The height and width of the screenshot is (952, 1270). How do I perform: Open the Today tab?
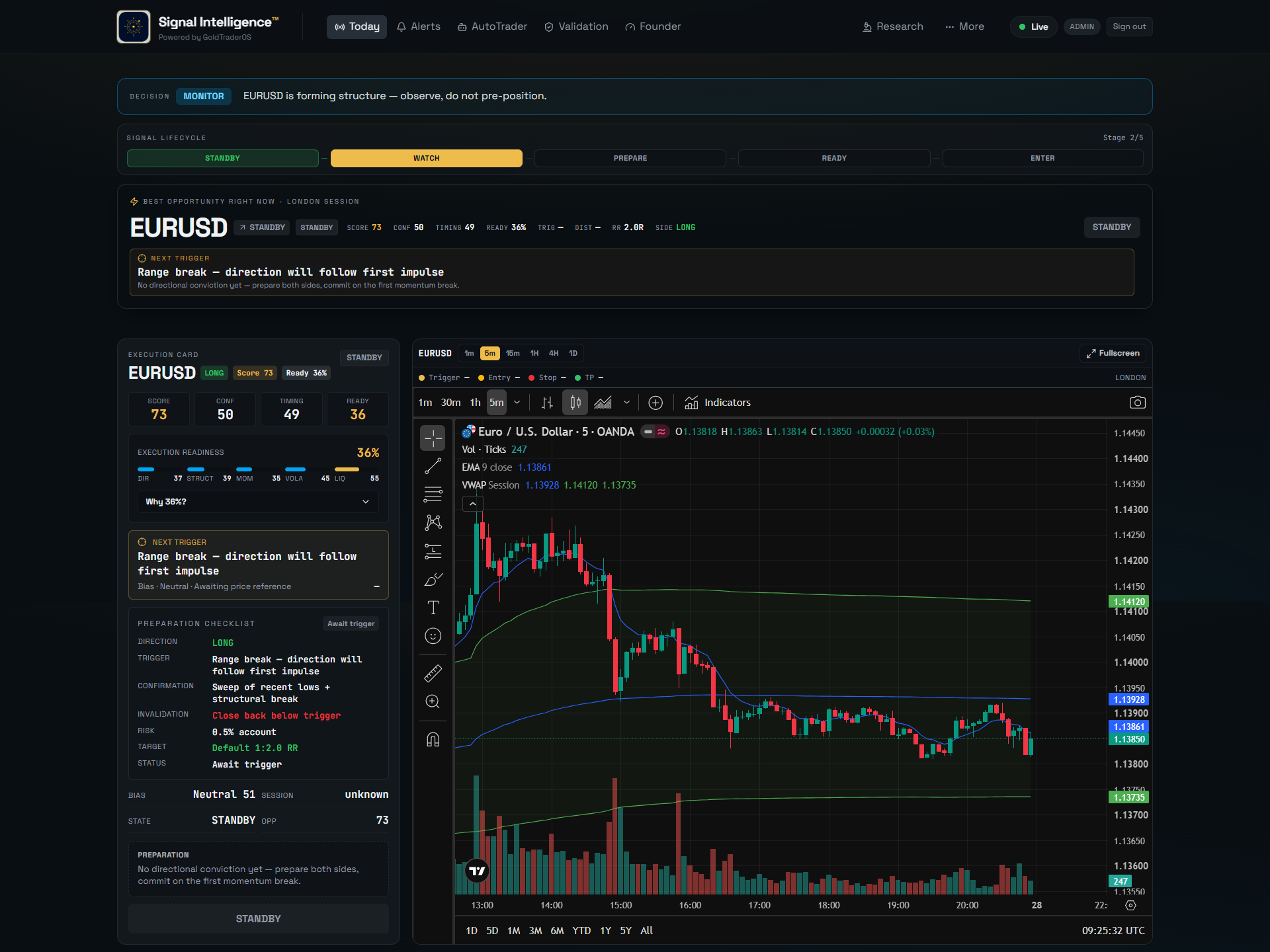(357, 27)
